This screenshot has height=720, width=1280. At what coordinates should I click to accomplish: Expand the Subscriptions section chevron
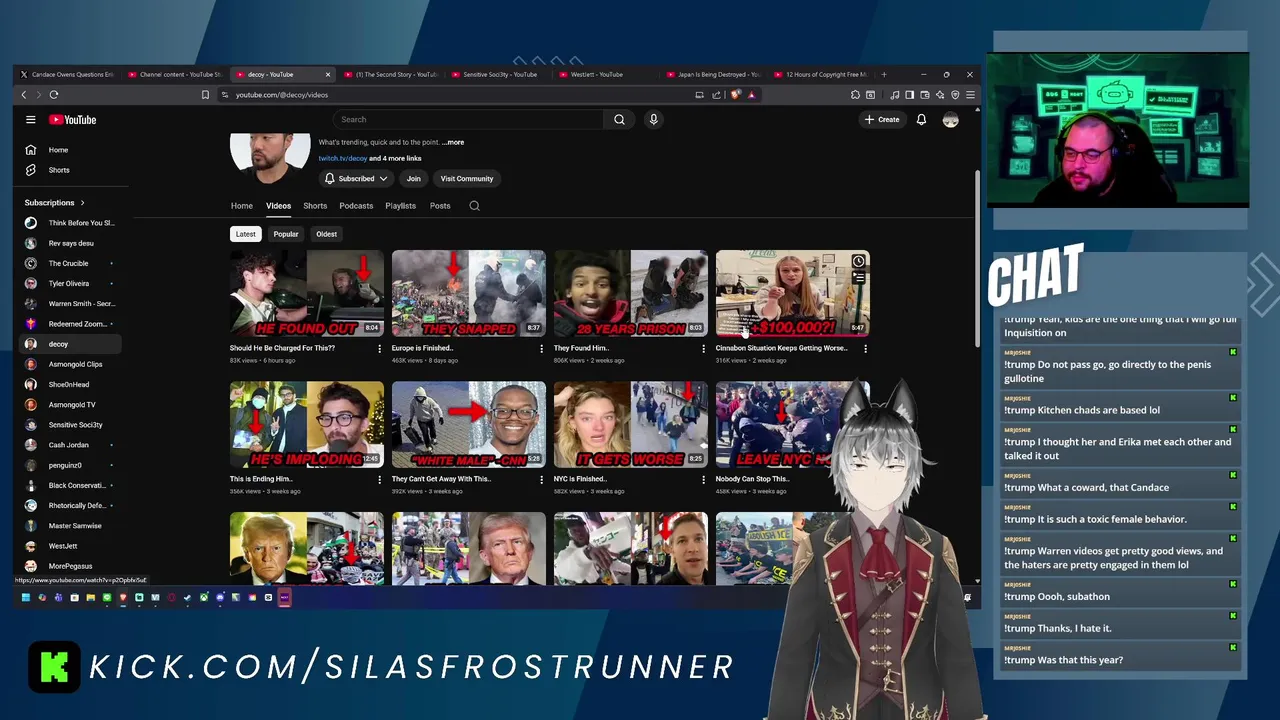click(82, 203)
